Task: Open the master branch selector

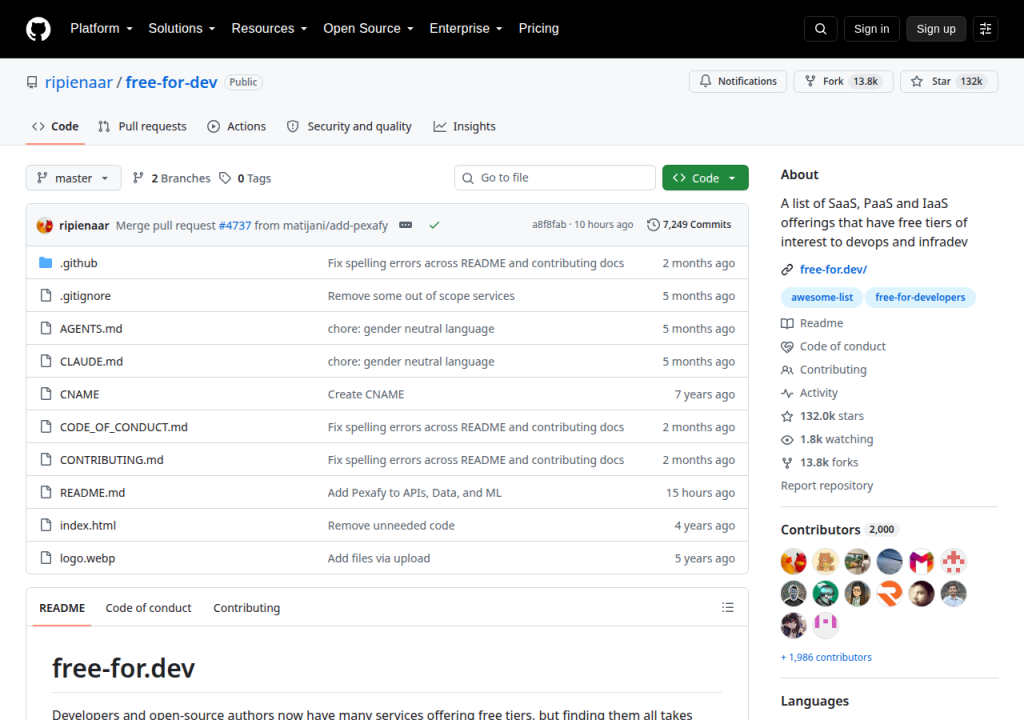Action: pyautogui.click(x=73, y=178)
